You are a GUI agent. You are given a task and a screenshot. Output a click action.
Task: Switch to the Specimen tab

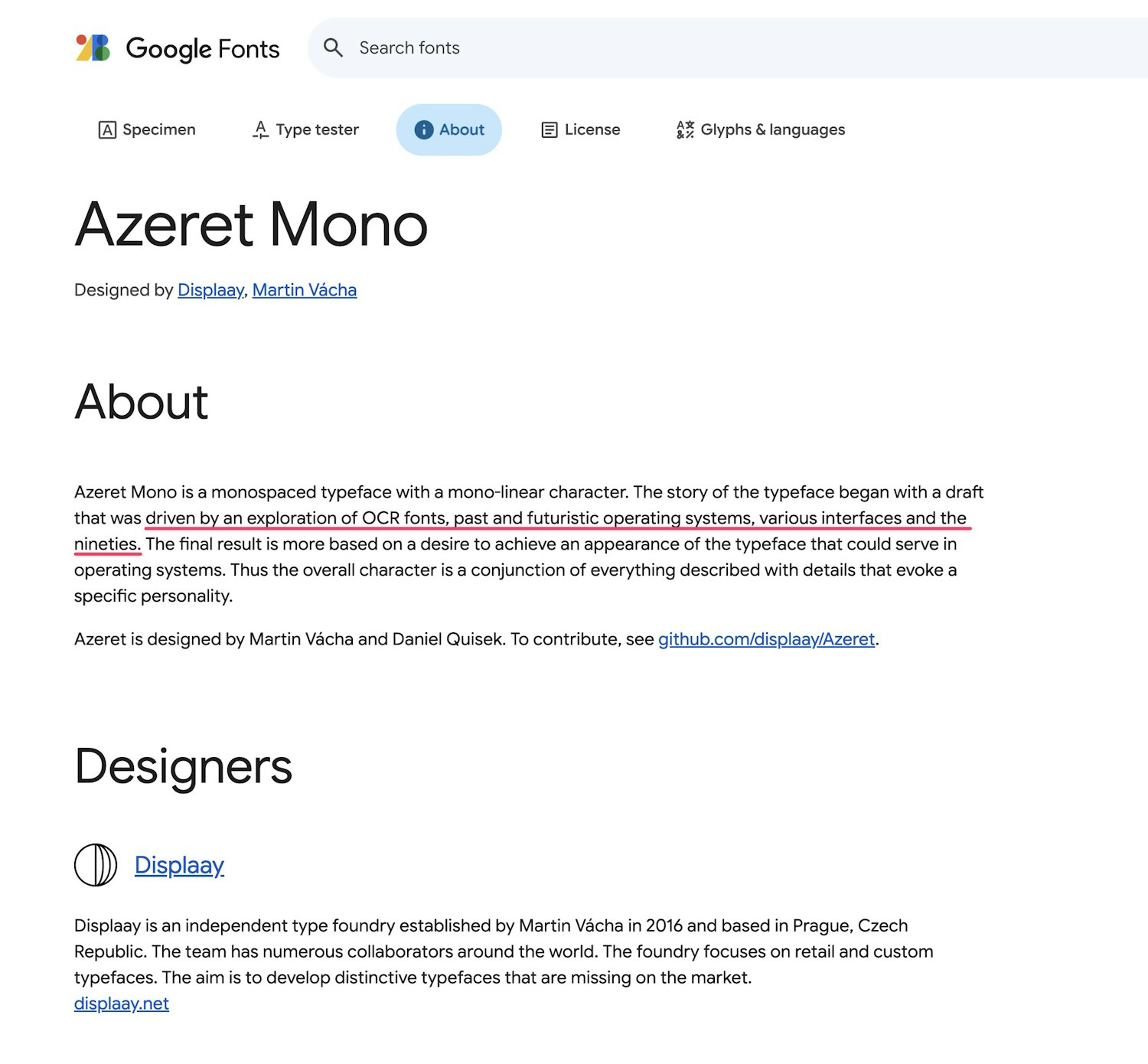[x=148, y=129]
